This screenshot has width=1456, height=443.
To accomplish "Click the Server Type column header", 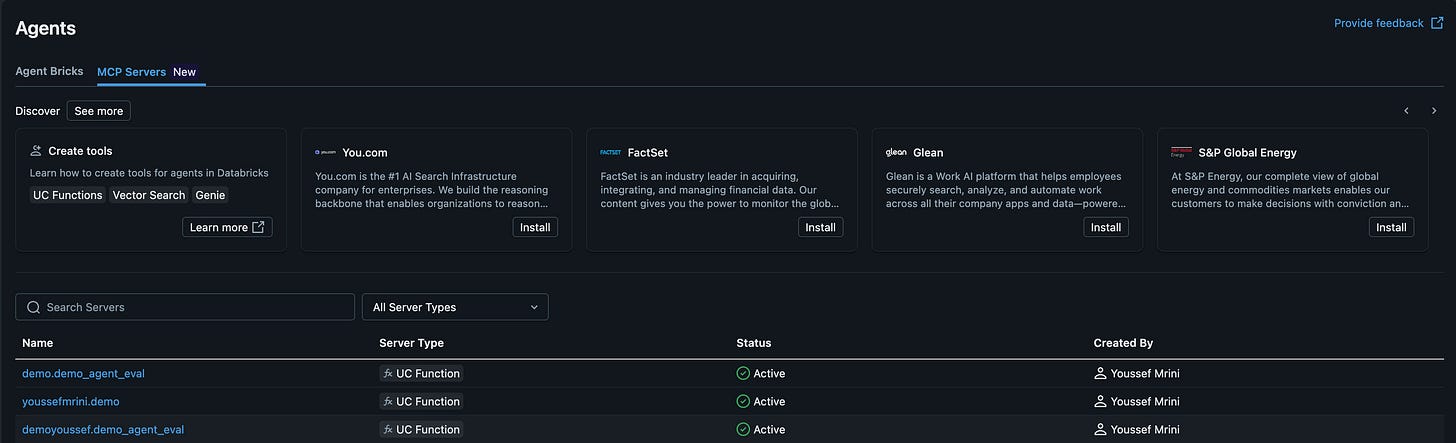I will coord(411,343).
